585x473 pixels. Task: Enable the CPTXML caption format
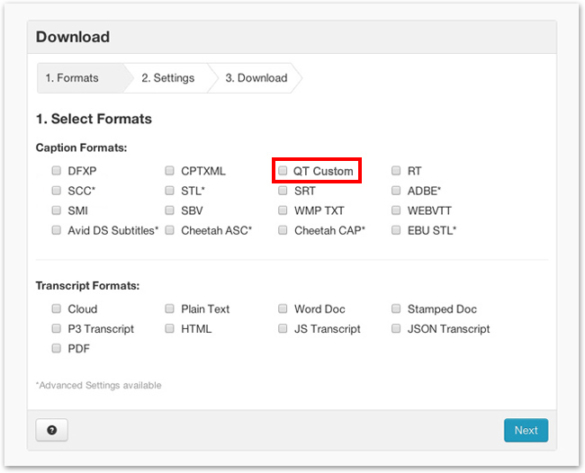[170, 171]
